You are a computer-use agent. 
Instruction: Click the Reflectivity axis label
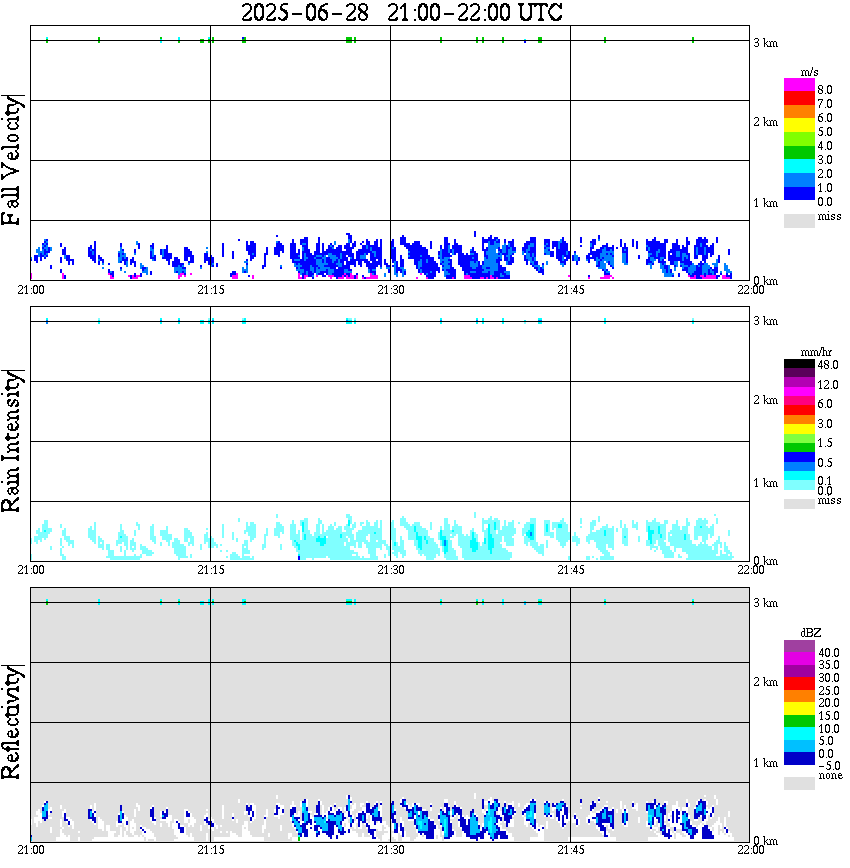pyautogui.click(x=12, y=722)
